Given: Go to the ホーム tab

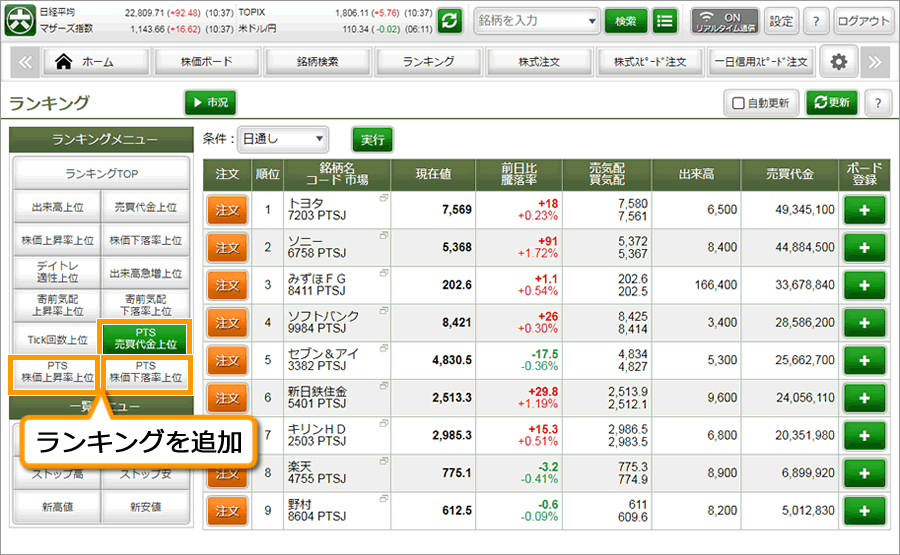Looking at the screenshot, I should point(96,62).
